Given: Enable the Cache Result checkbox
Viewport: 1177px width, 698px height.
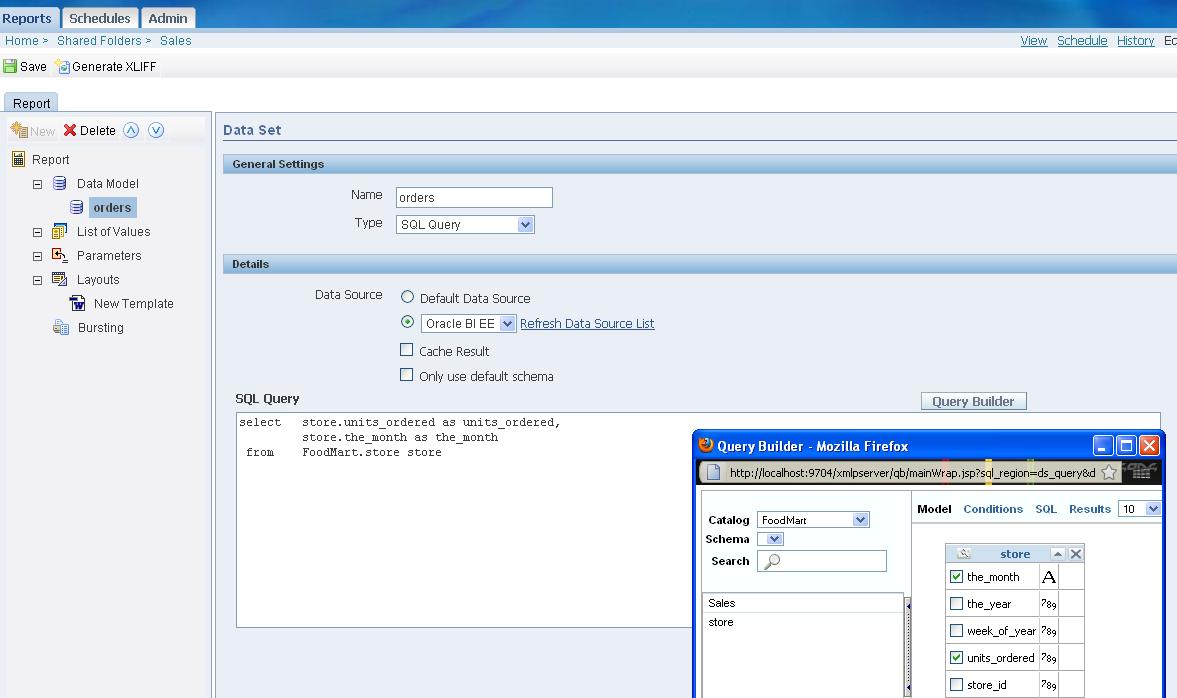Looking at the screenshot, I should click(407, 350).
